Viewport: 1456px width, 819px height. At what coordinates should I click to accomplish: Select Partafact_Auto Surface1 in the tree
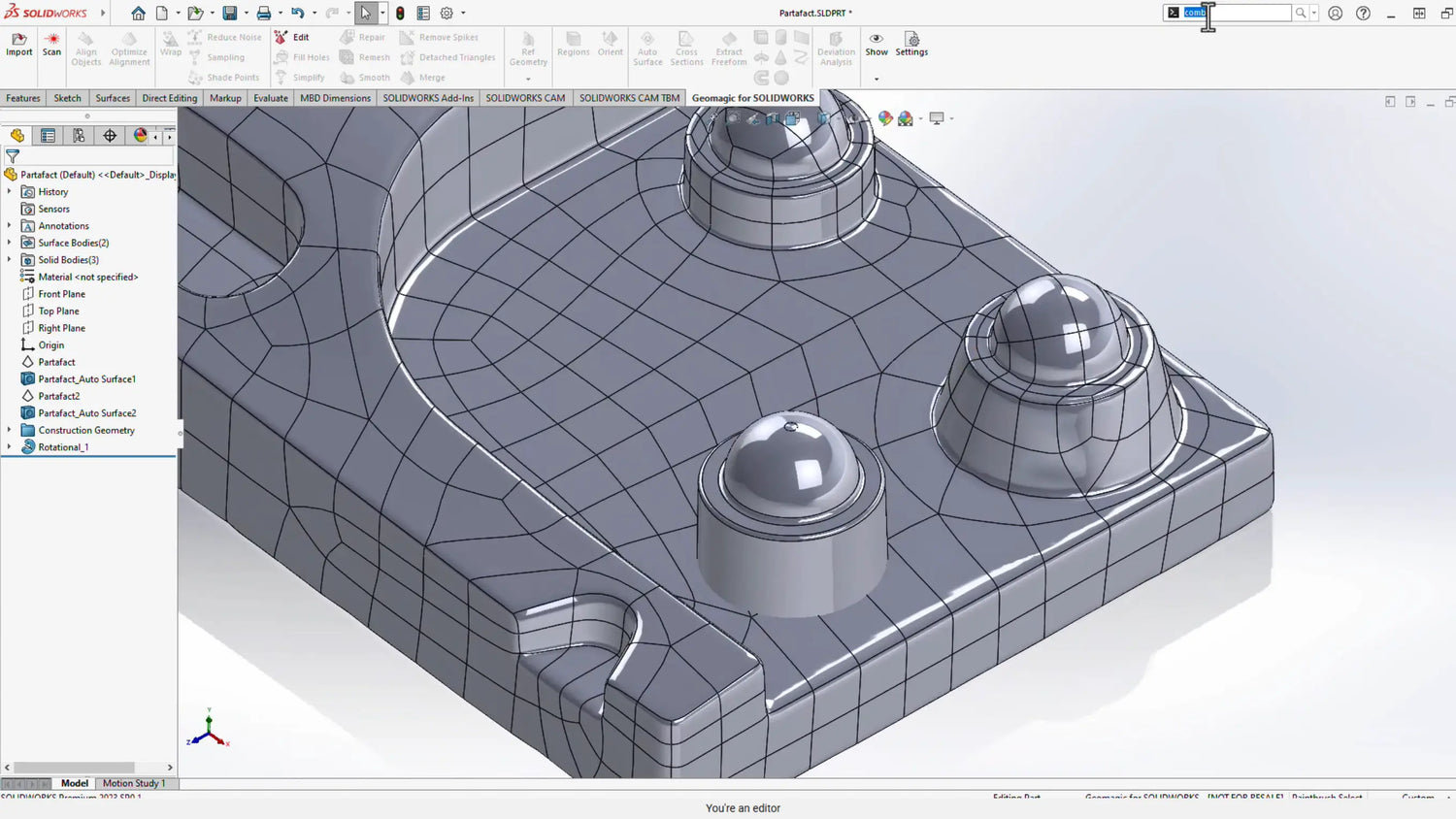pos(86,379)
